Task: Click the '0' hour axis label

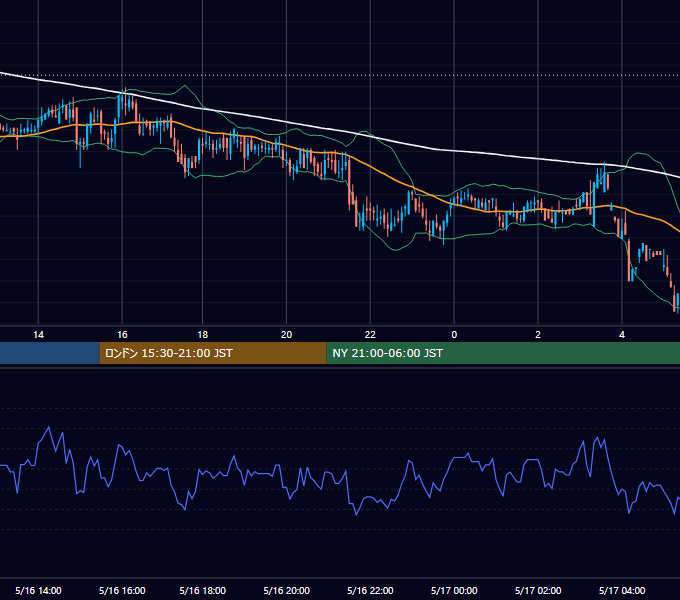Action: (x=454, y=335)
